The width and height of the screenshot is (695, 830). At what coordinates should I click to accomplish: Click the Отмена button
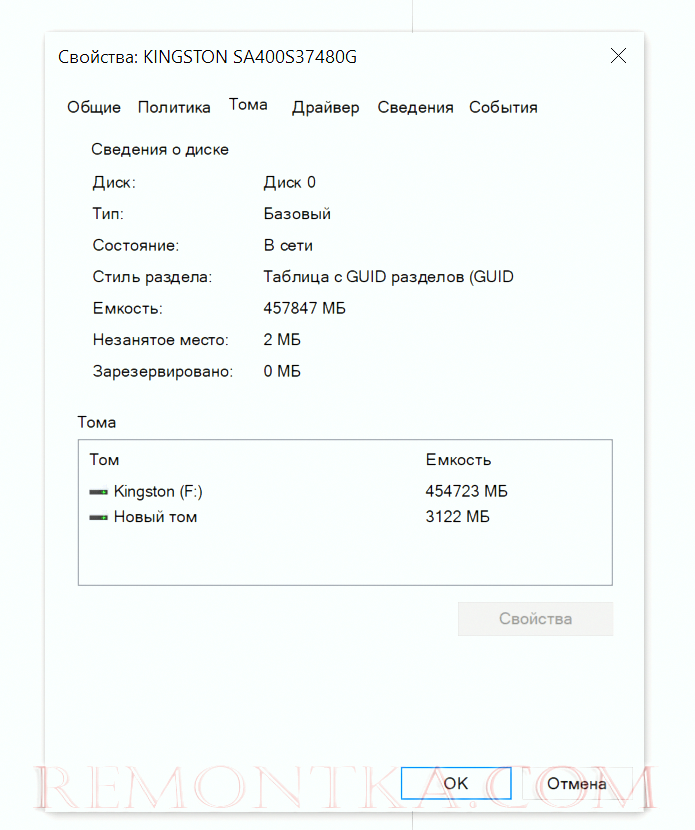(576, 783)
